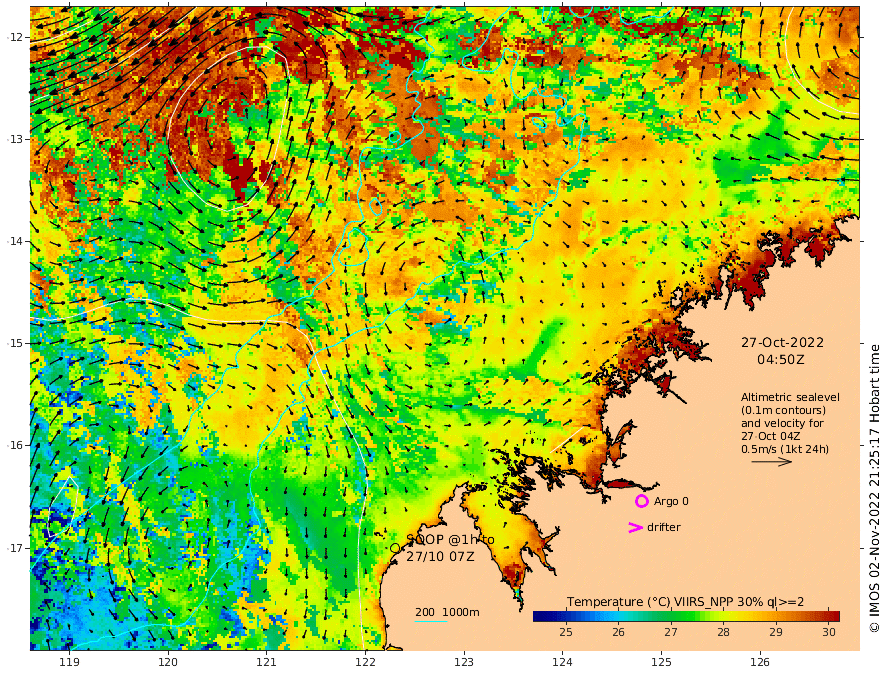Click the 'Altimetric sealevel' caption text

790,397
